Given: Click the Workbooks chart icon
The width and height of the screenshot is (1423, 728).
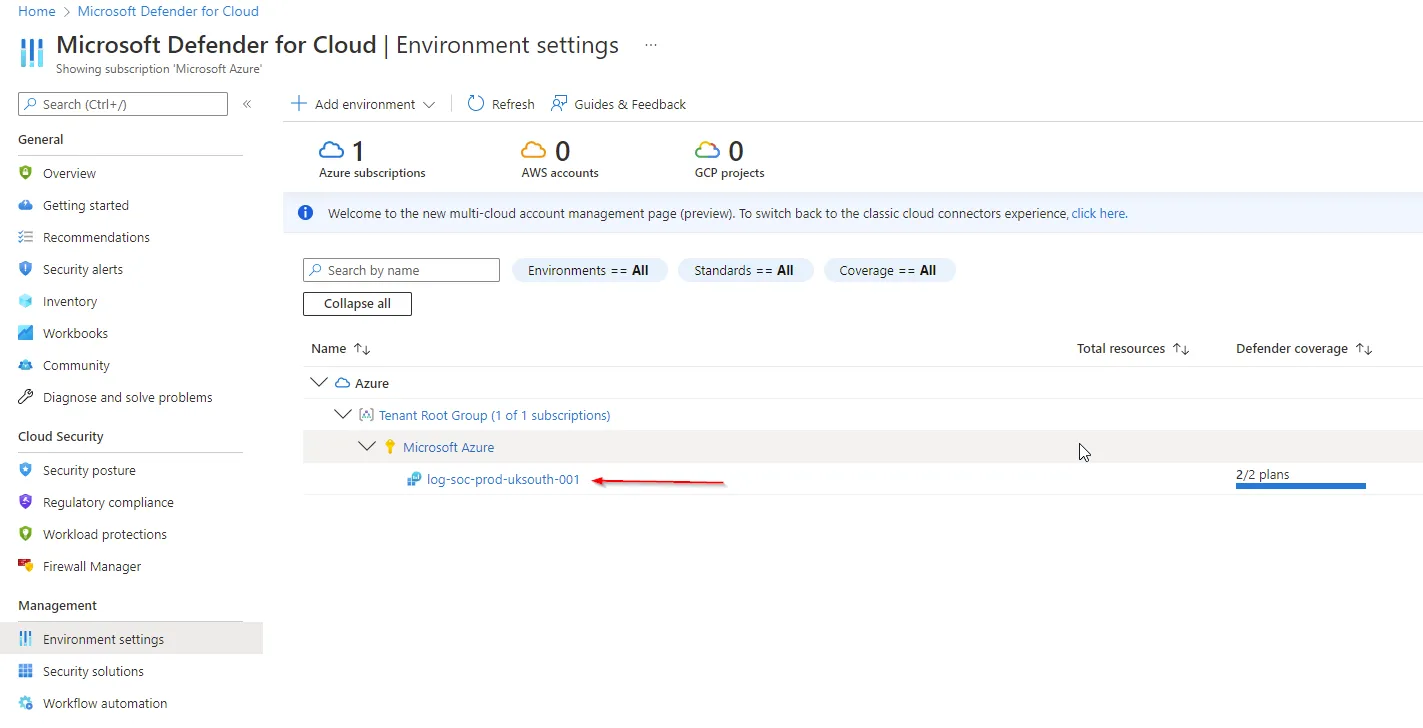Looking at the screenshot, I should [26, 333].
